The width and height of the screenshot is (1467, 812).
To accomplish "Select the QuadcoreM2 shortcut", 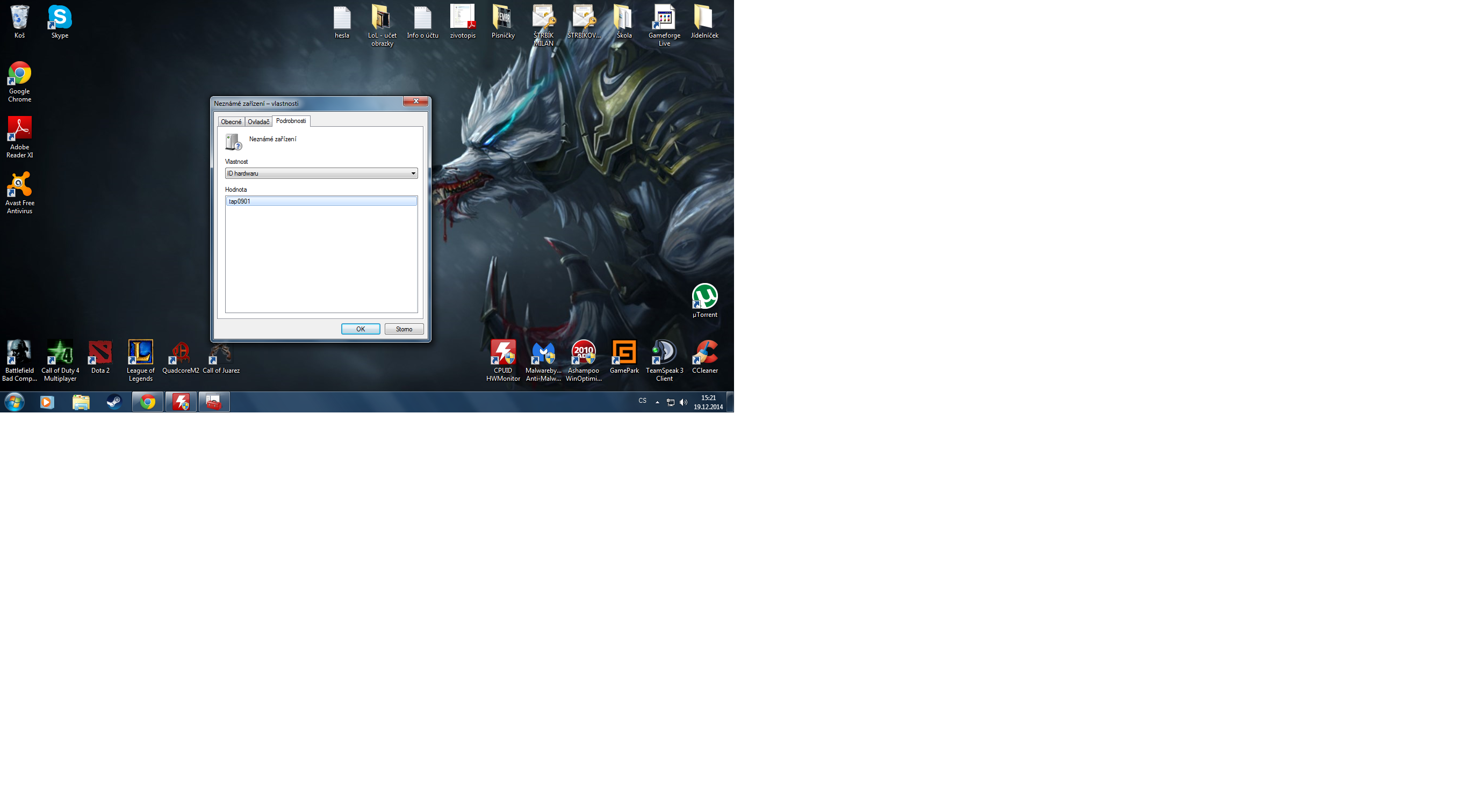I will (x=181, y=357).
